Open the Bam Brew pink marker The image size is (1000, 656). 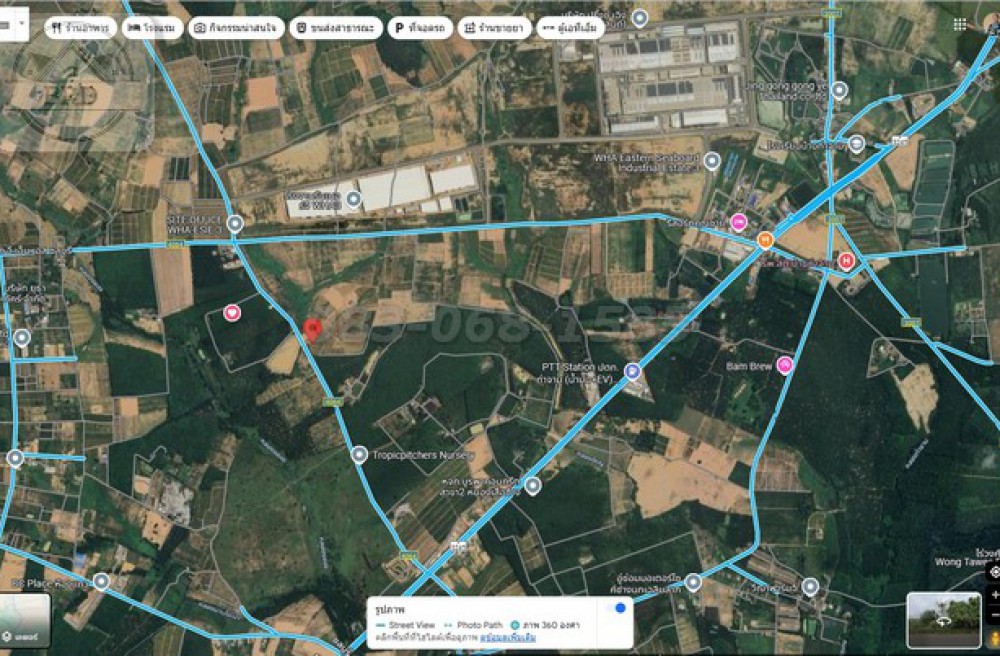pyautogui.click(x=784, y=365)
